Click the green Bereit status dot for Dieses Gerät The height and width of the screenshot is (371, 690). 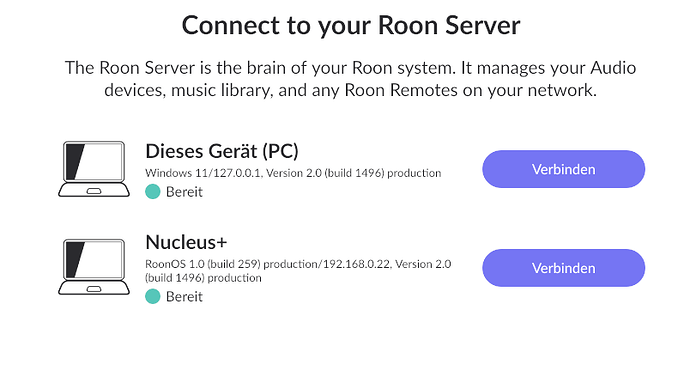pos(153,192)
